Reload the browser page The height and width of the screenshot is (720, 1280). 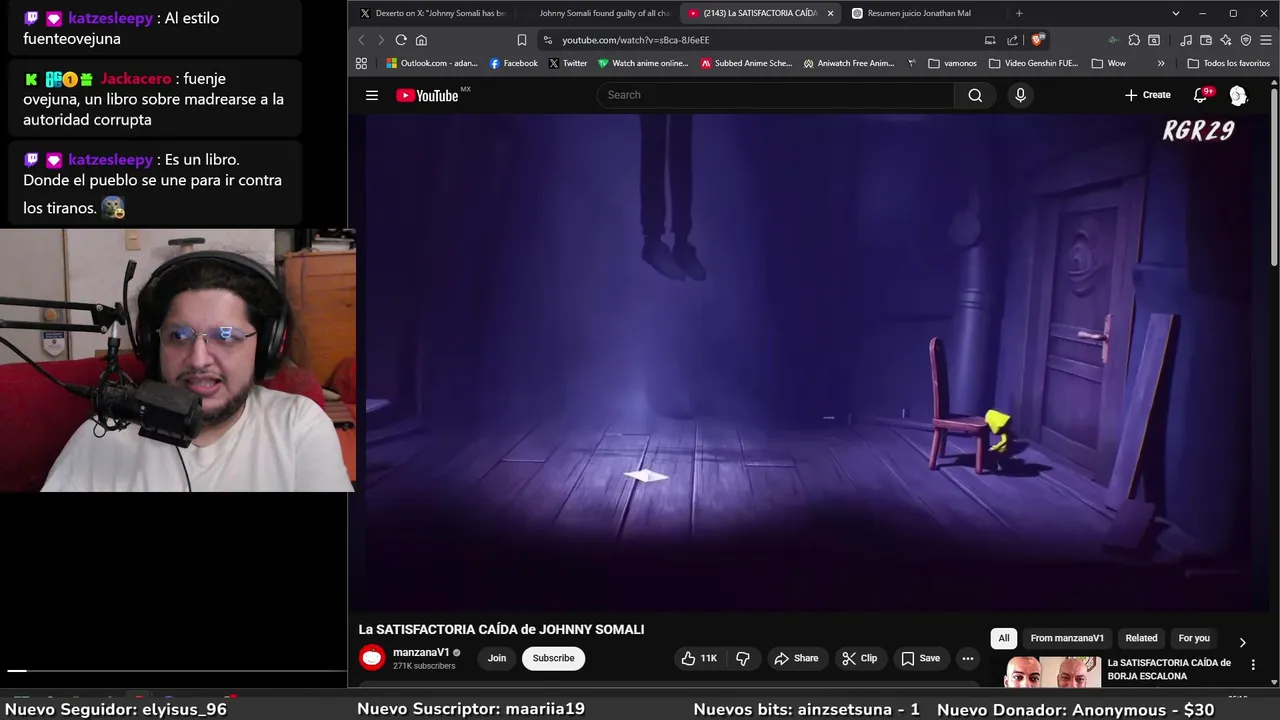(x=401, y=40)
